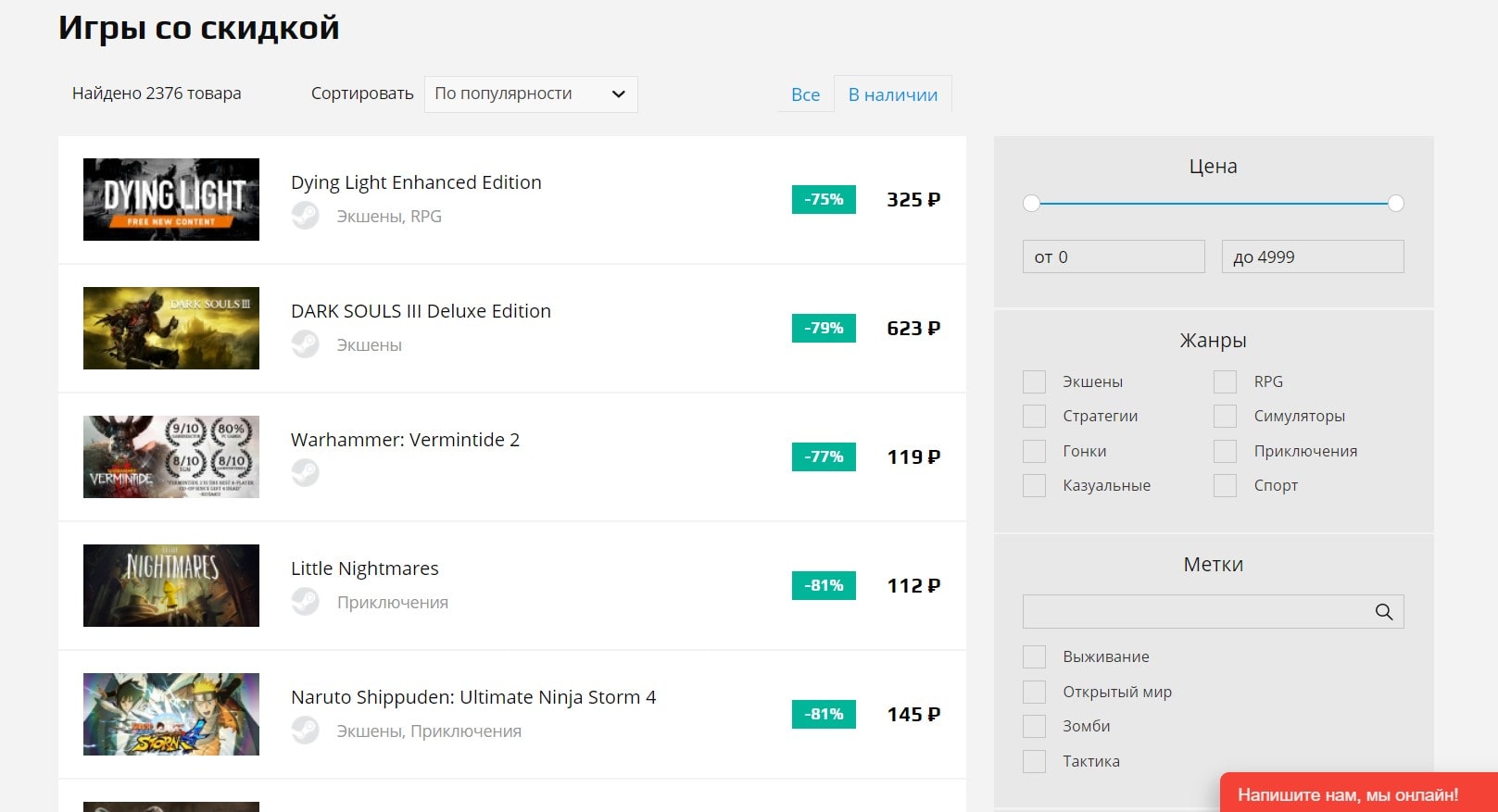Click the 325 ₽ price
Screen dimensions: 1498x812
pos(913,199)
